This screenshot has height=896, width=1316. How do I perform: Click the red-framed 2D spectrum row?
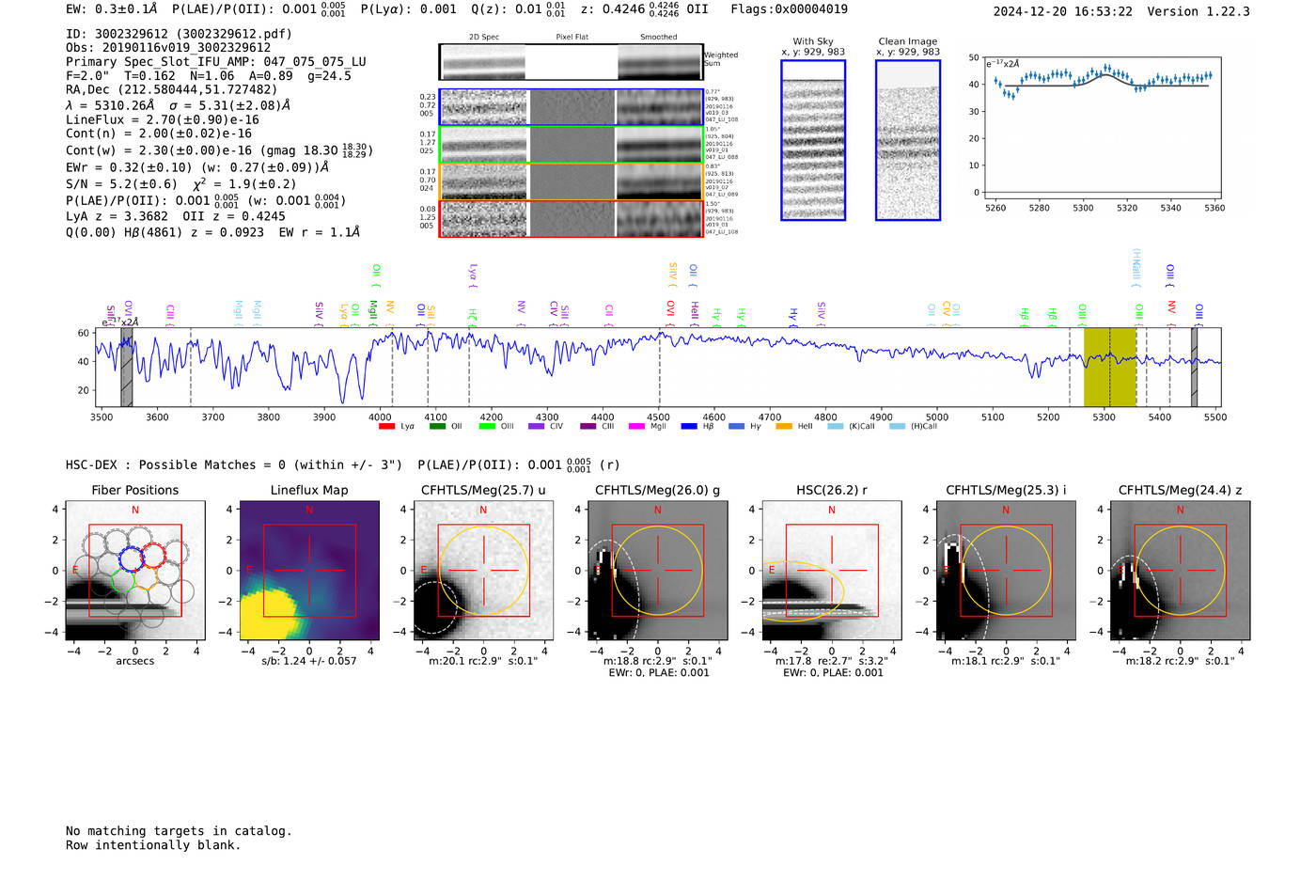572,218
